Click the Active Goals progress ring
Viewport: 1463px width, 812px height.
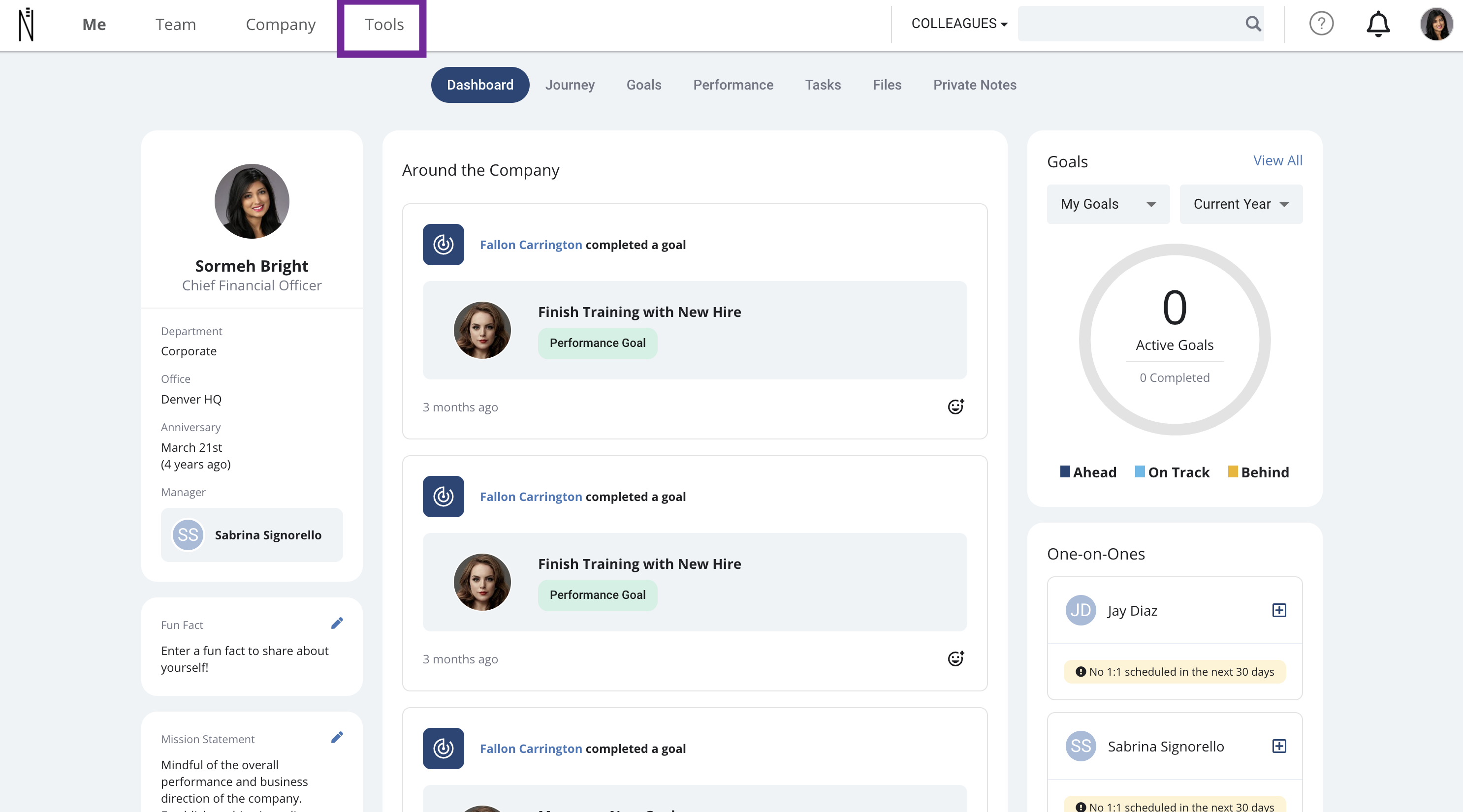tap(1175, 340)
